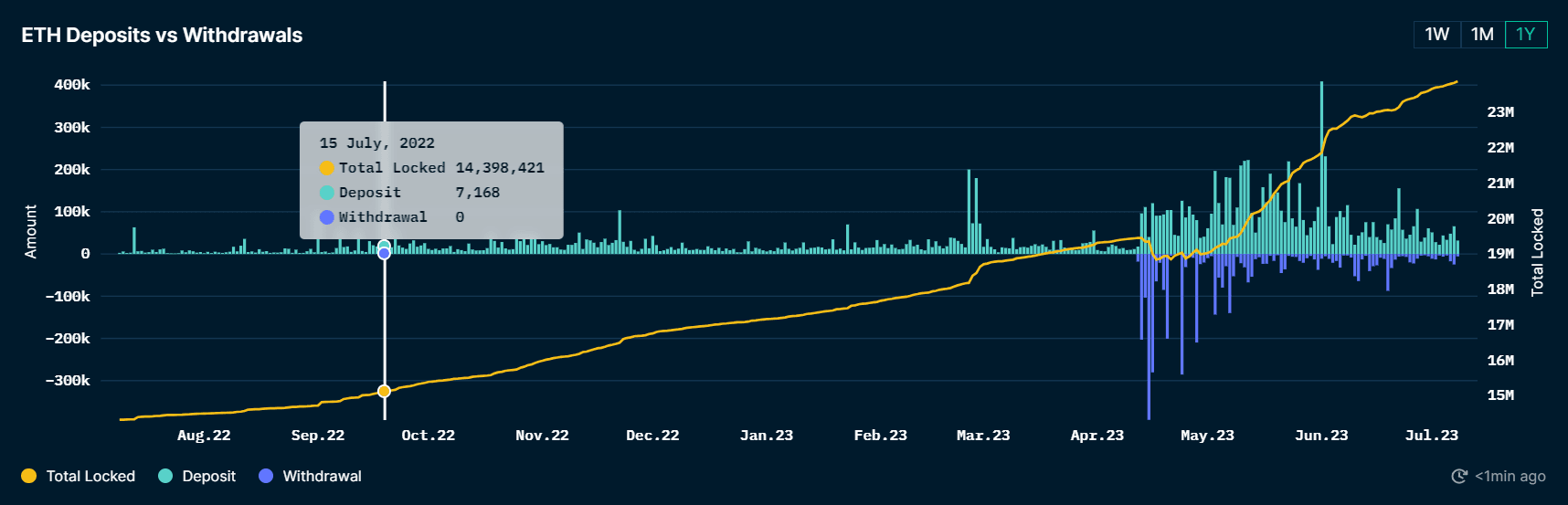The image size is (1568, 505).
Task: Select the 1M time range tab
Action: (x=1482, y=35)
